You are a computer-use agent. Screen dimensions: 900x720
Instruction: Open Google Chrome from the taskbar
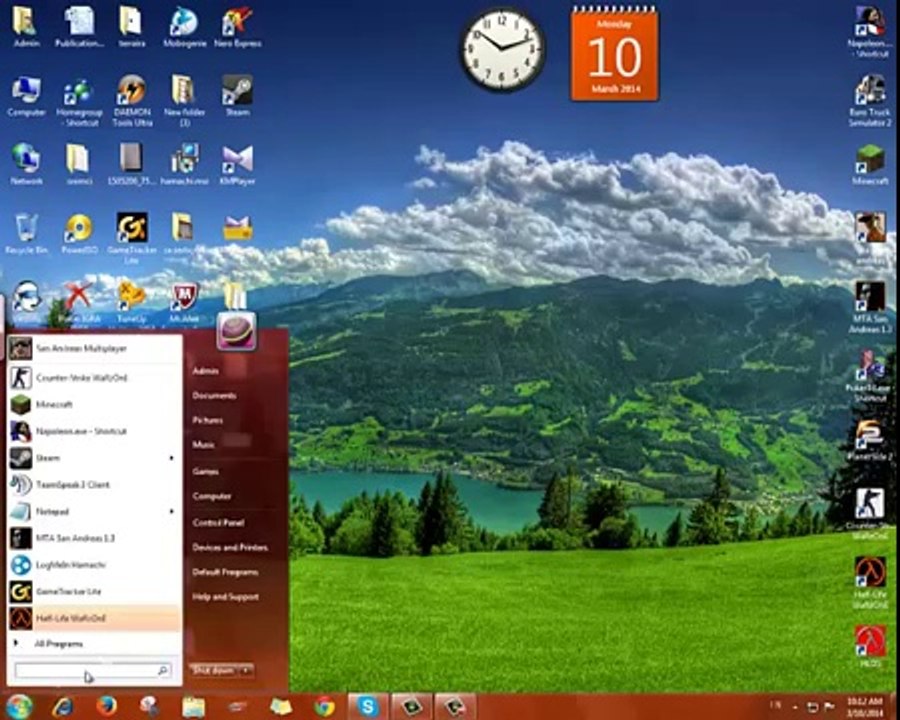[x=324, y=707]
